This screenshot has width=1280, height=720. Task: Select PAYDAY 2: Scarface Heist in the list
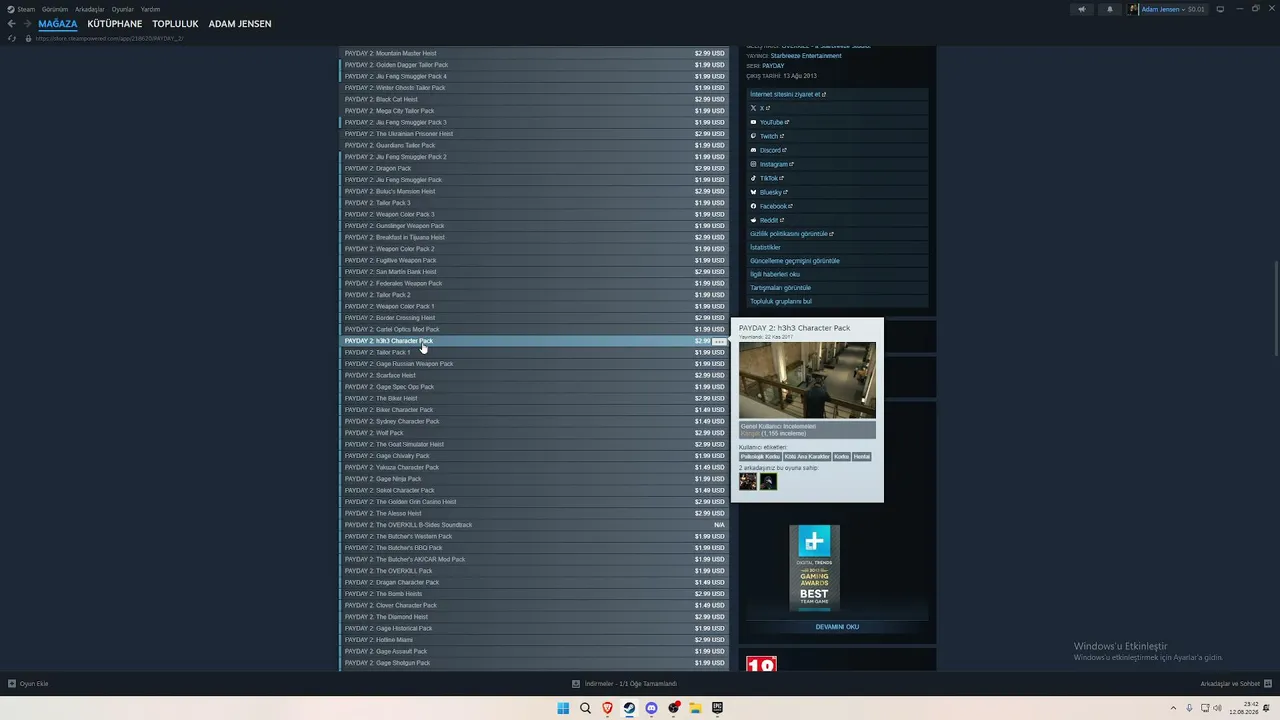click(x=535, y=375)
